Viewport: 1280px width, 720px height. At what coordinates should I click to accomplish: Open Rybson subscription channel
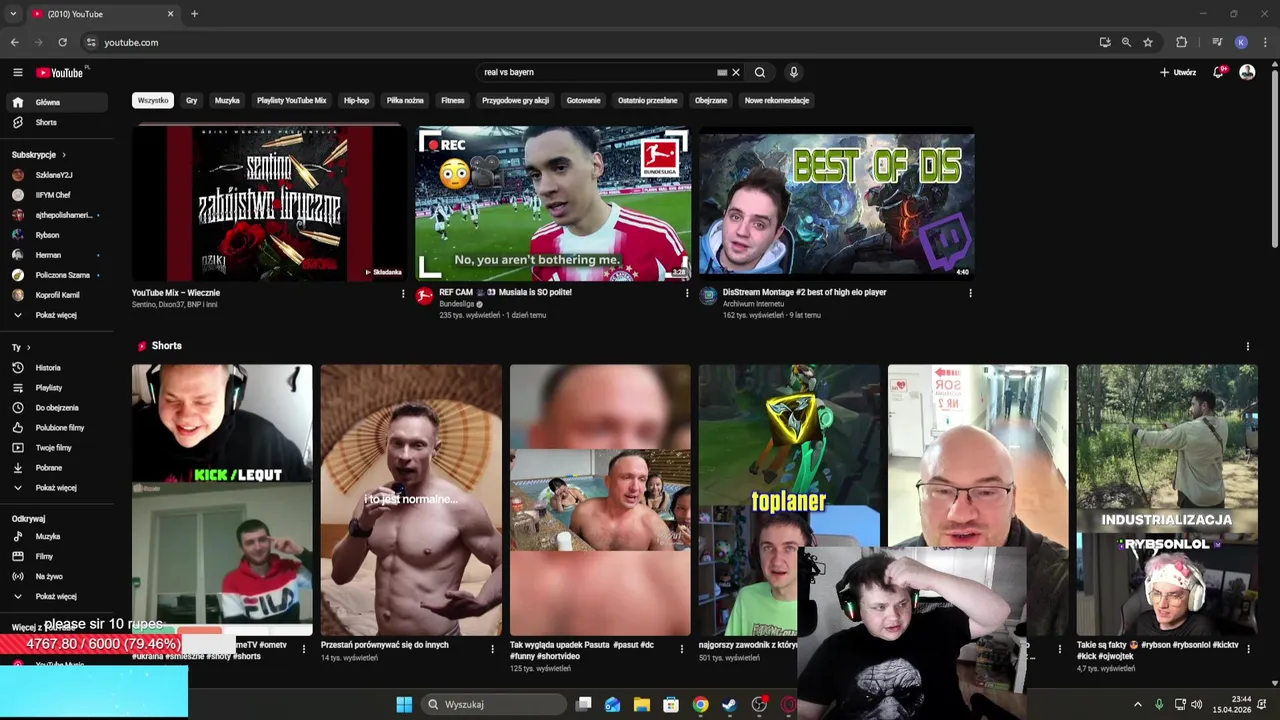(x=57, y=235)
